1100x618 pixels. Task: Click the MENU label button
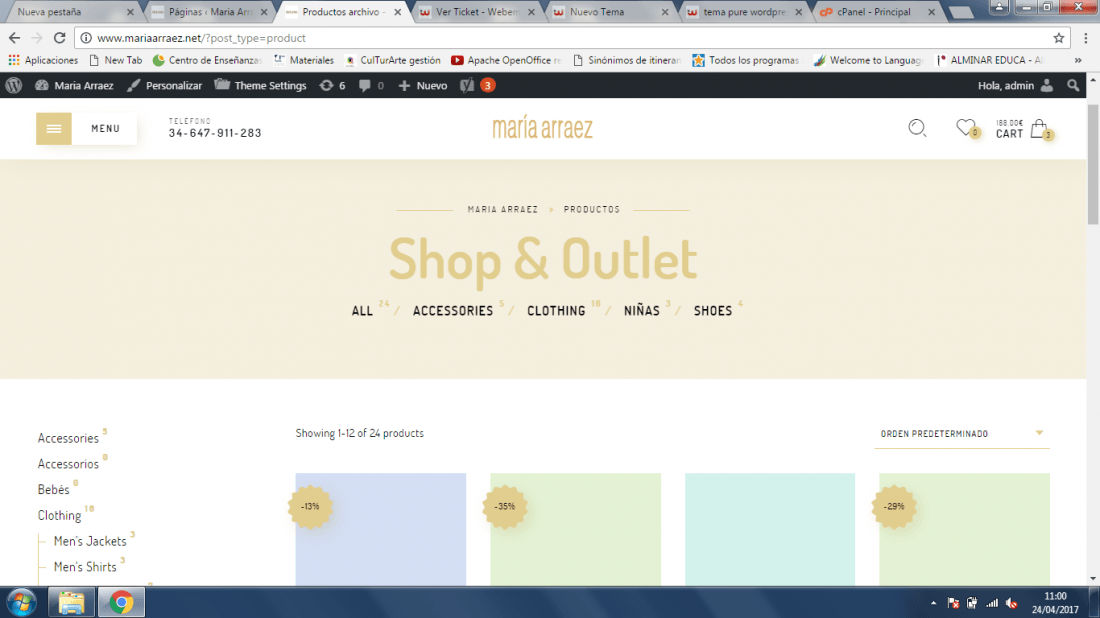pos(105,128)
